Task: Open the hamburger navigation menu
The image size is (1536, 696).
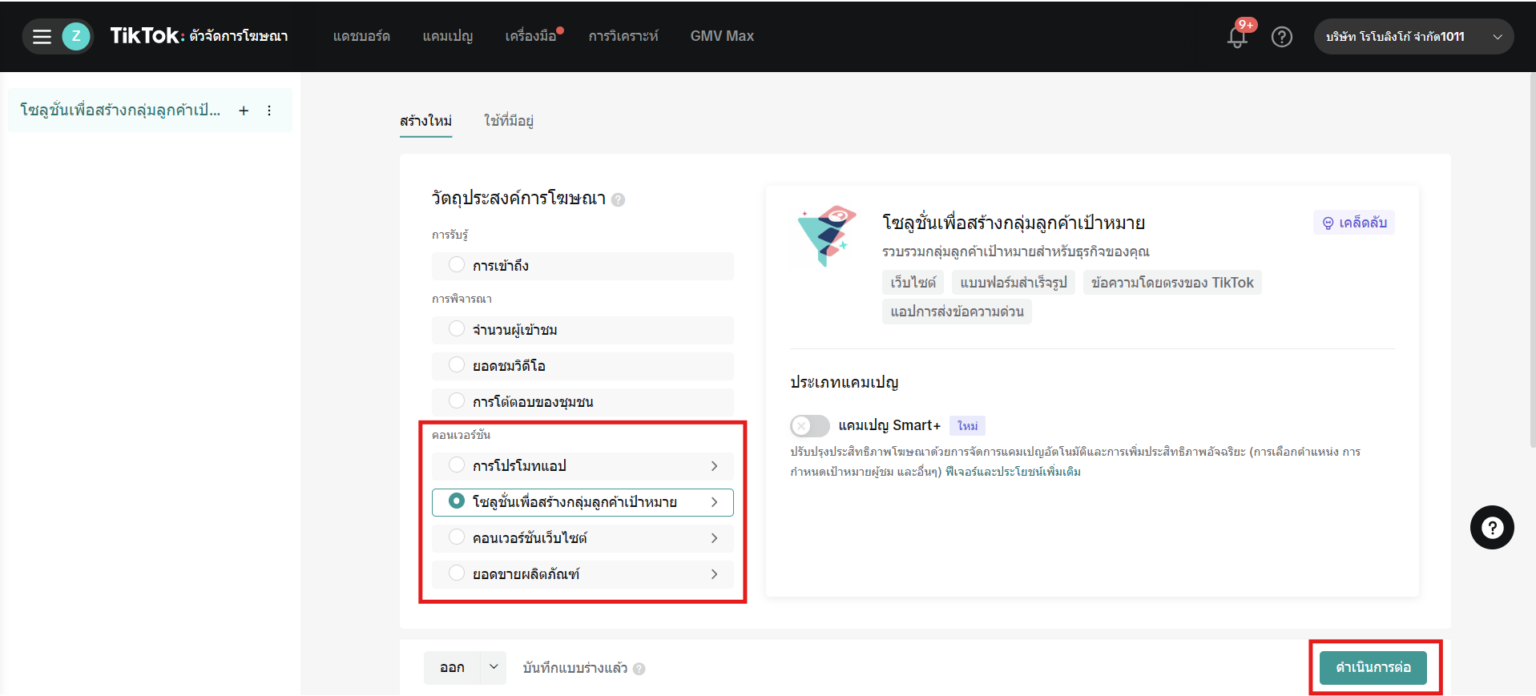Action: (x=40, y=36)
